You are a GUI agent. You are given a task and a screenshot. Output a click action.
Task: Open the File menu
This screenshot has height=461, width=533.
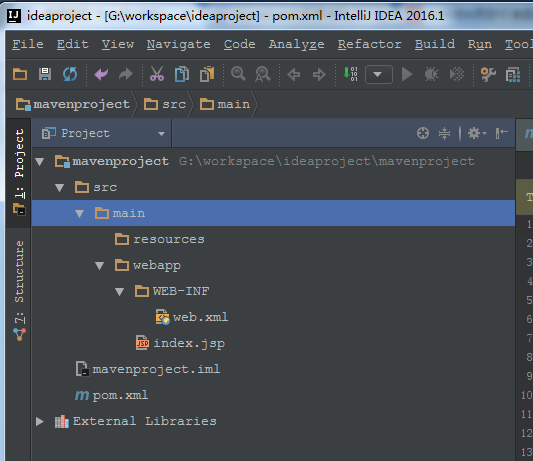coord(28,44)
